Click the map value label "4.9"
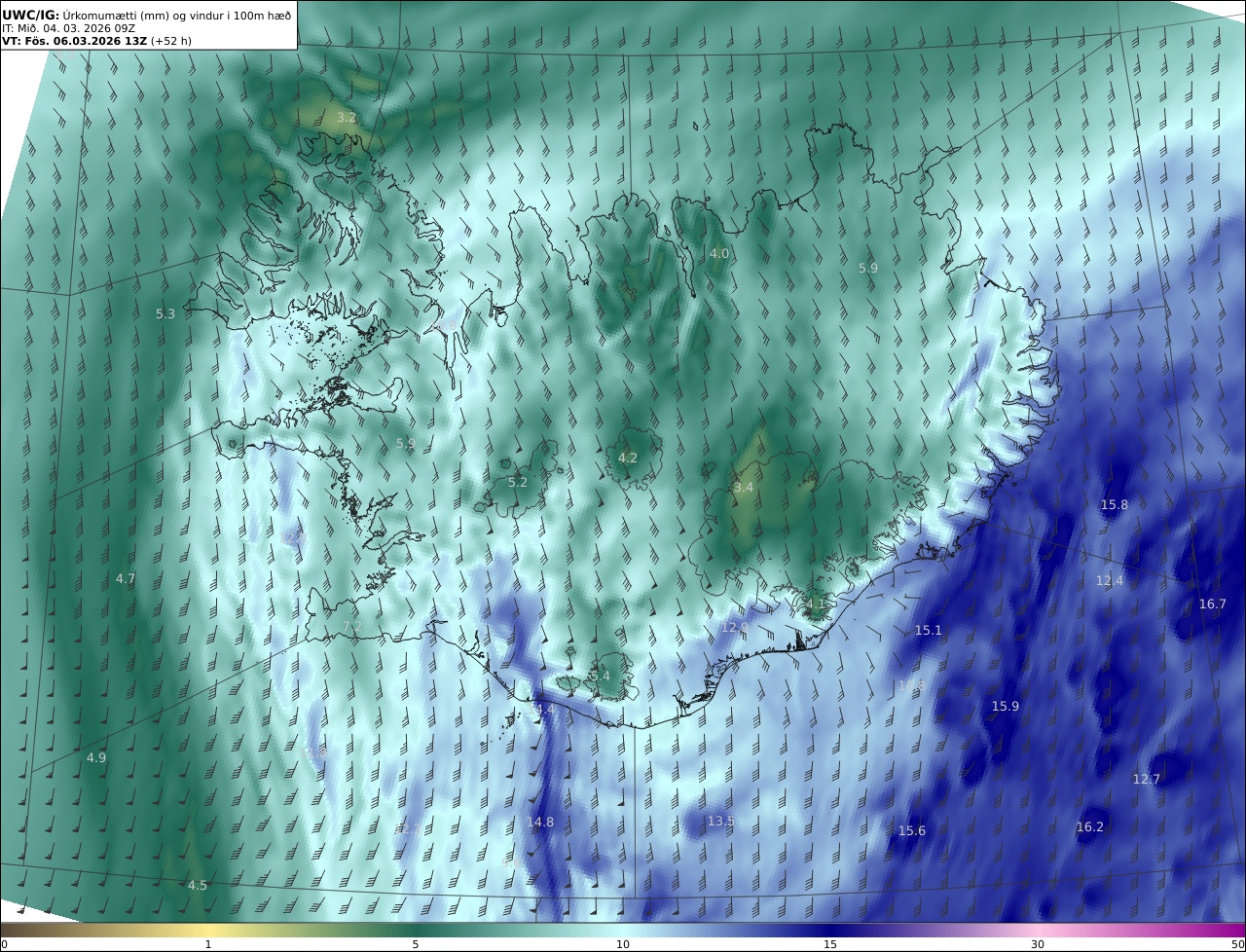1246x952 pixels. coord(96,758)
